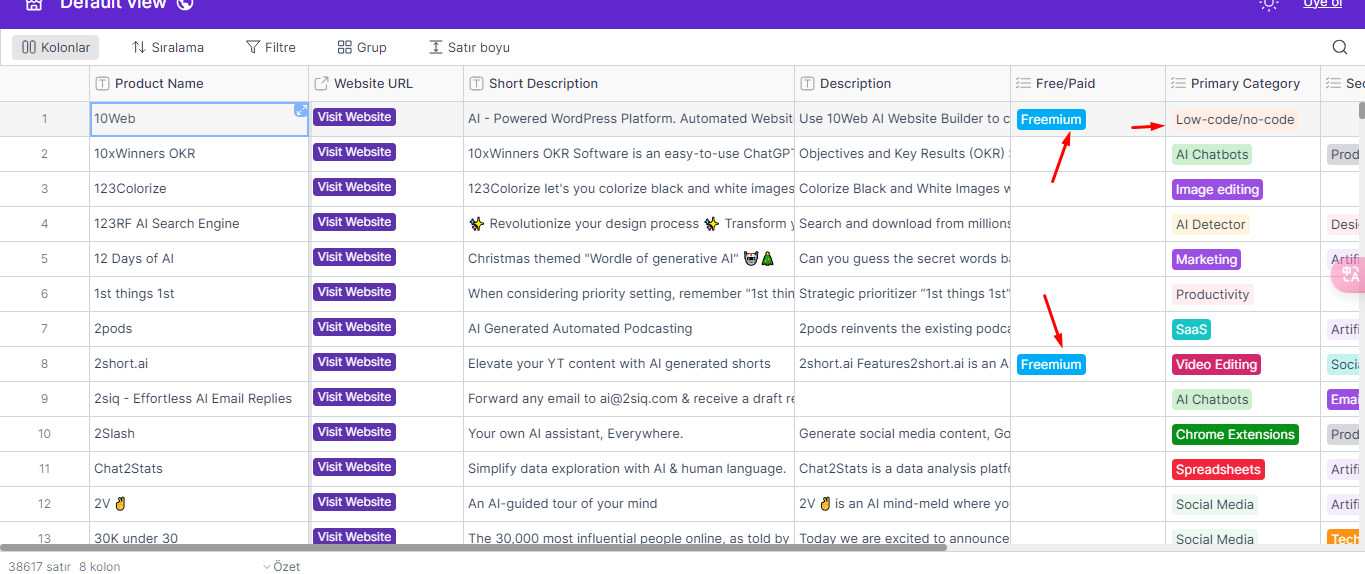Image resolution: width=1365 pixels, height=574 pixels.
Task: Select the 2siq - Effortless AI Email Replies cell
Action: (x=199, y=398)
